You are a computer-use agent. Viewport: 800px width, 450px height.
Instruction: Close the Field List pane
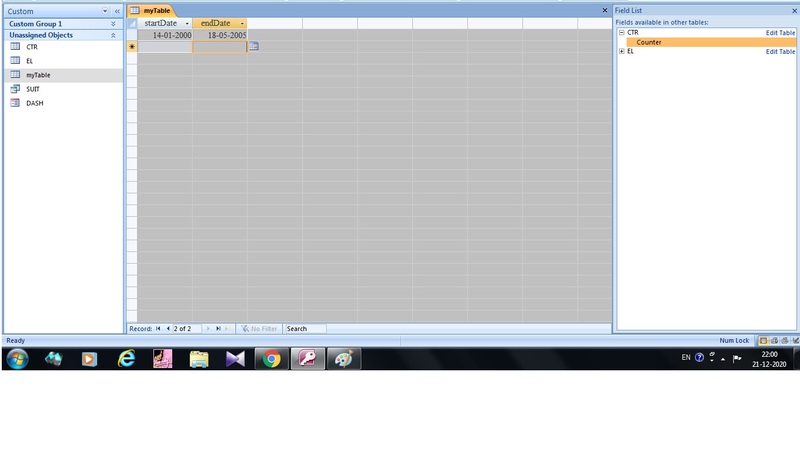click(794, 10)
